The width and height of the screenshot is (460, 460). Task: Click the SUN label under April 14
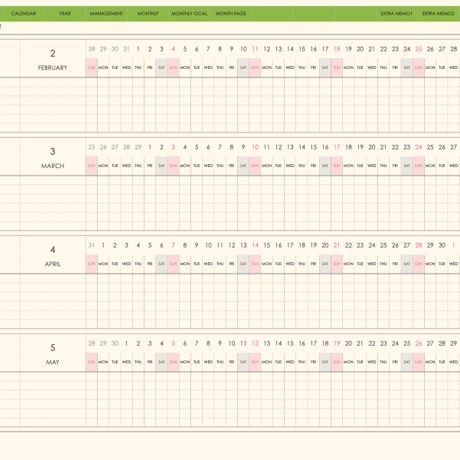point(255,264)
